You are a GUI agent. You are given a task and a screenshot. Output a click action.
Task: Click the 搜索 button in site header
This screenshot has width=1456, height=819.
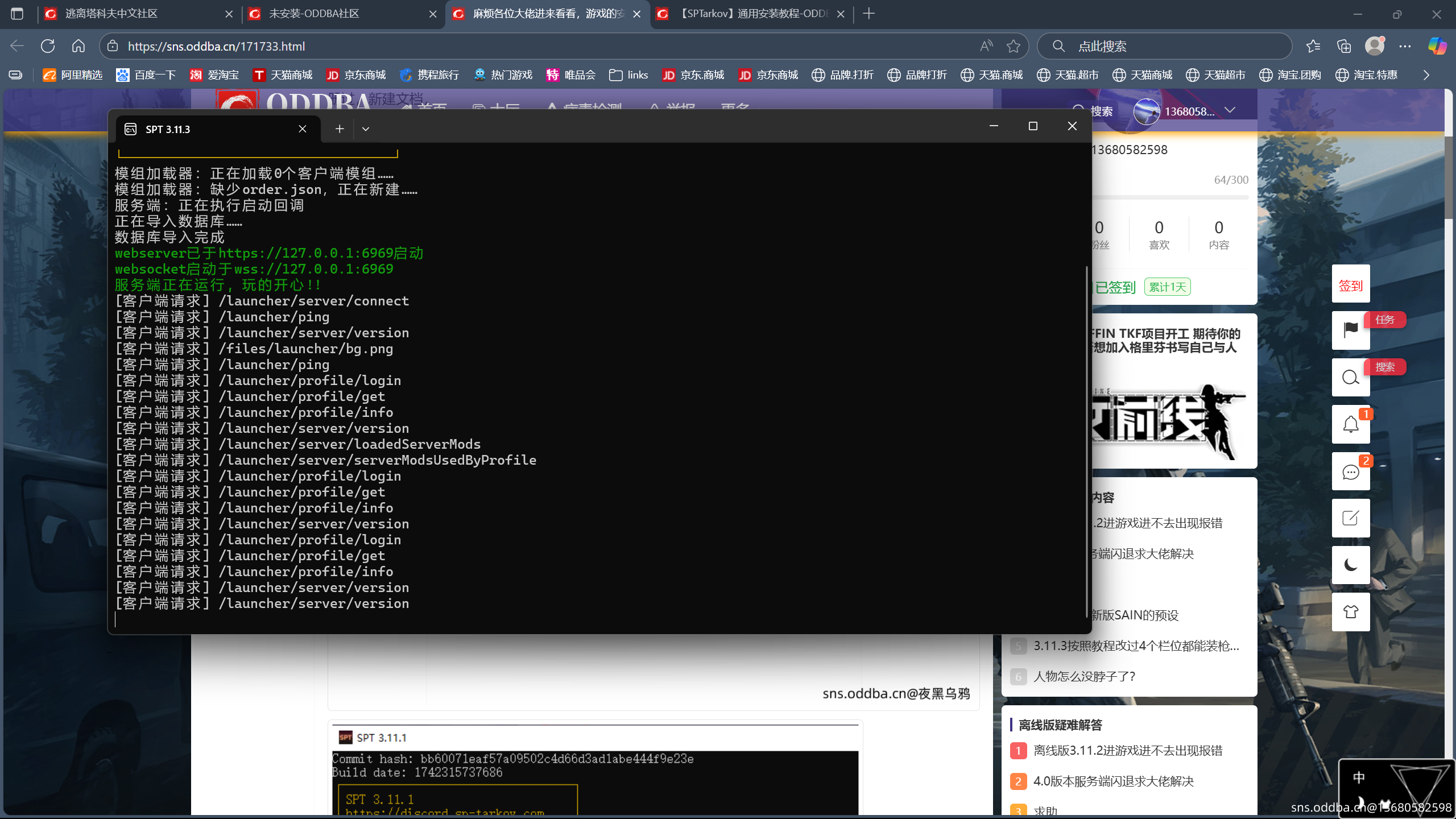(1093, 111)
